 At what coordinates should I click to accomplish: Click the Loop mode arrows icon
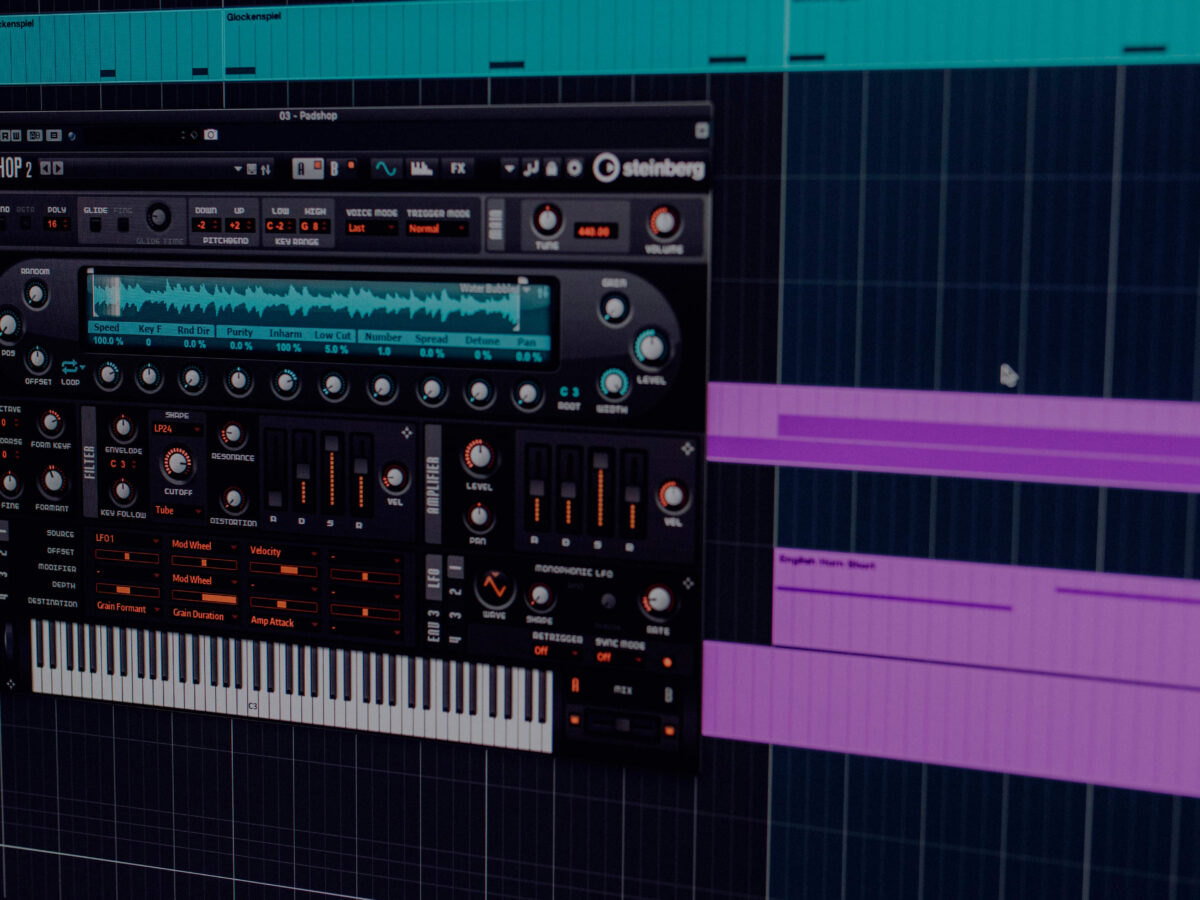[x=70, y=367]
